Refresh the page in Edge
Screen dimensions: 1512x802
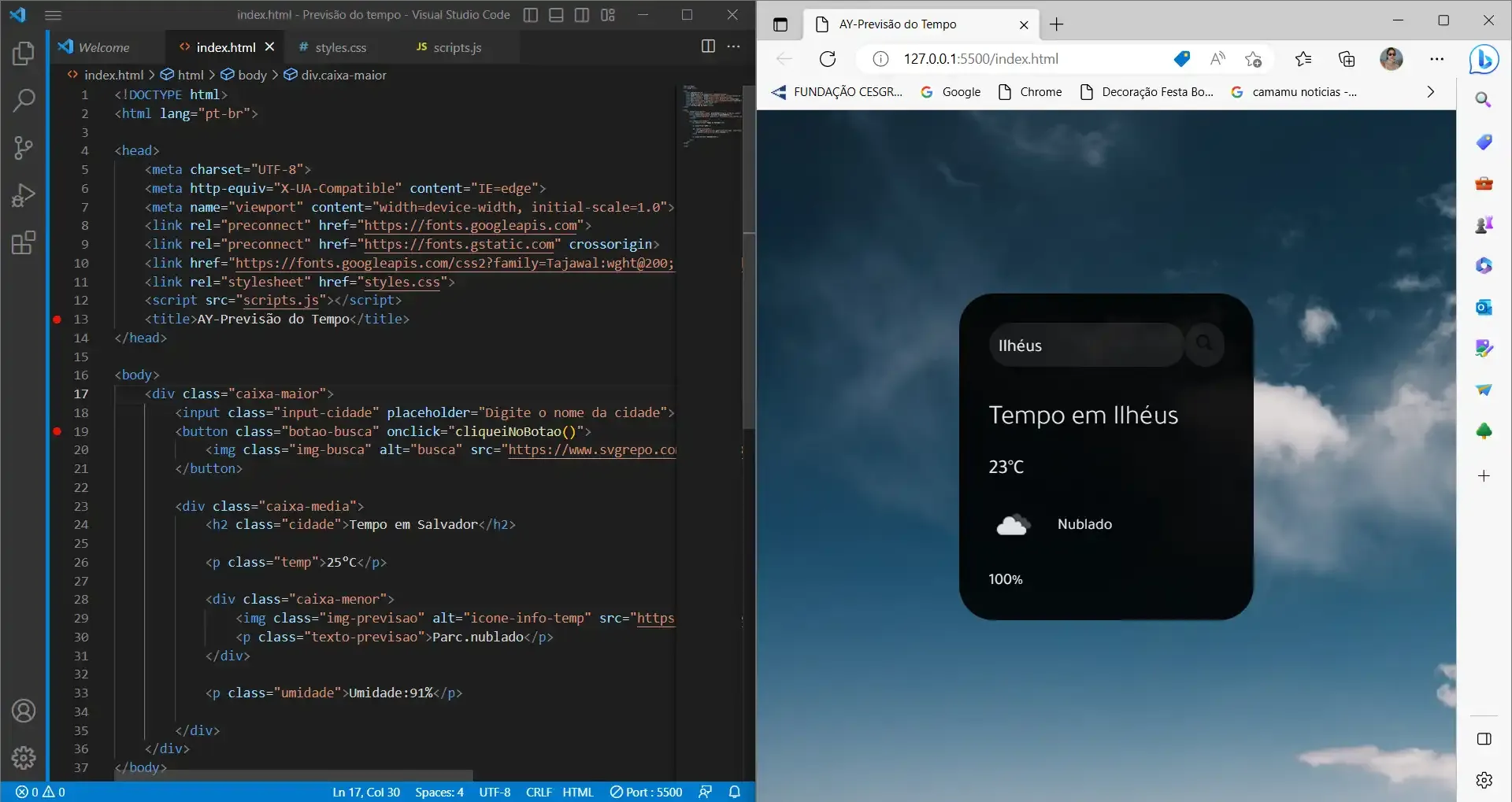(828, 59)
